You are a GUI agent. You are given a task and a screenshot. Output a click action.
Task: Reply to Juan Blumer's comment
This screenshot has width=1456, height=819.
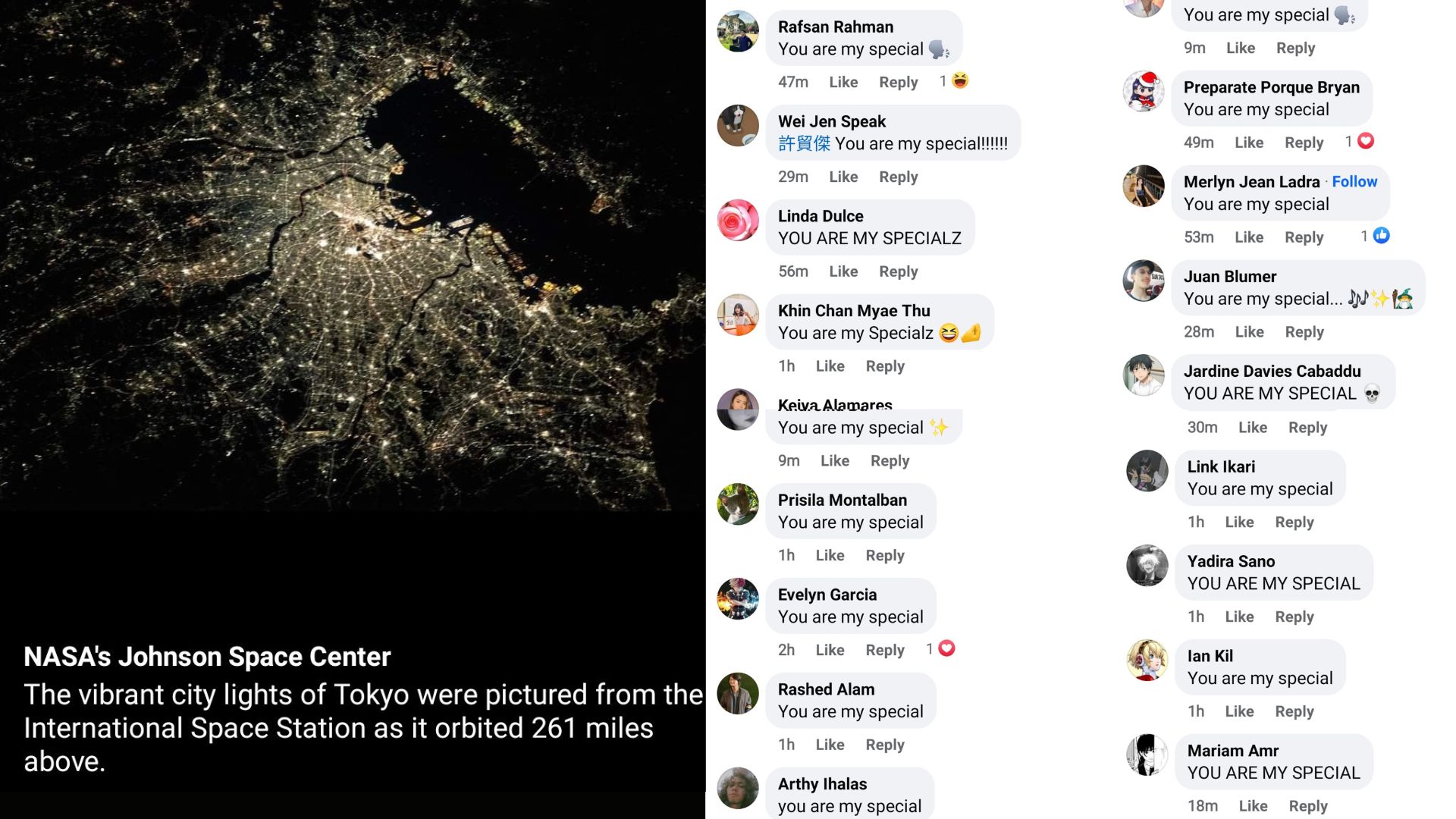click(1304, 332)
